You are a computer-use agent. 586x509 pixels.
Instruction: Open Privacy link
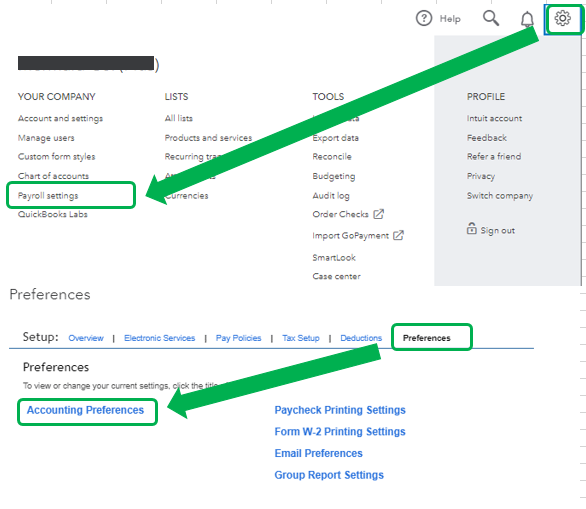tap(481, 176)
